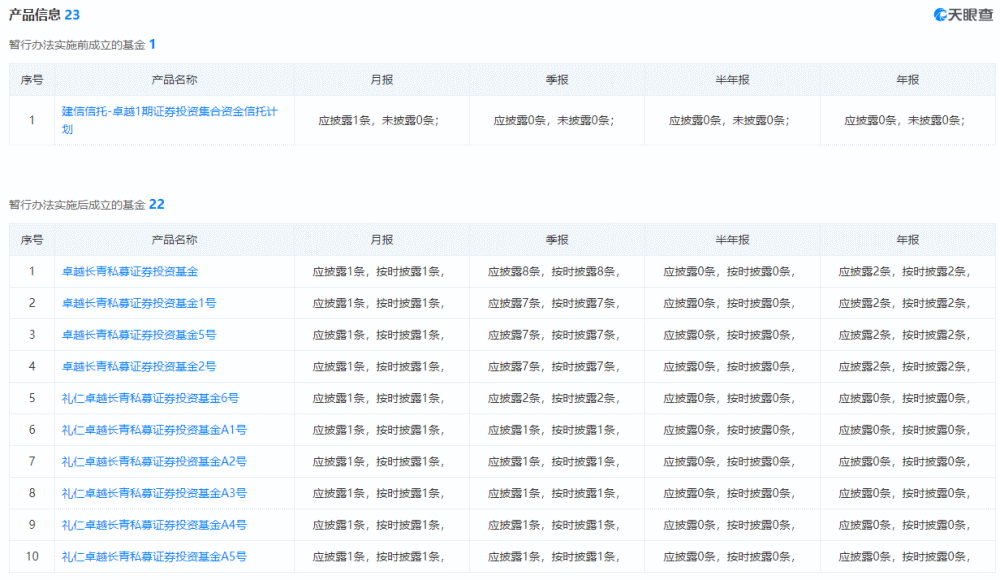Open 卓越长青私募证券投资基金5号 link
Screen dimensions: 1000x580
pos(138,335)
